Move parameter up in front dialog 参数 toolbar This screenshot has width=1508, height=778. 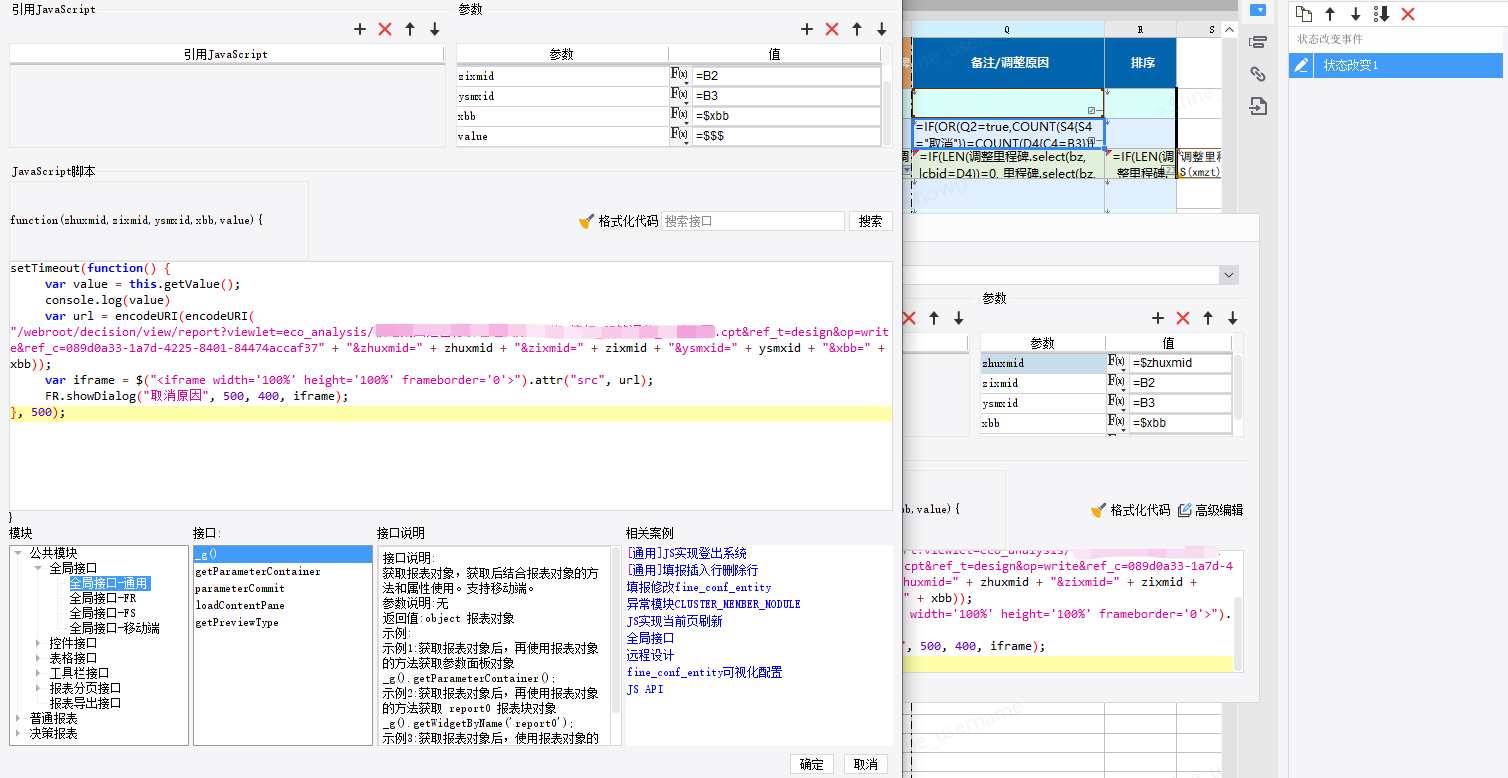click(857, 29)
